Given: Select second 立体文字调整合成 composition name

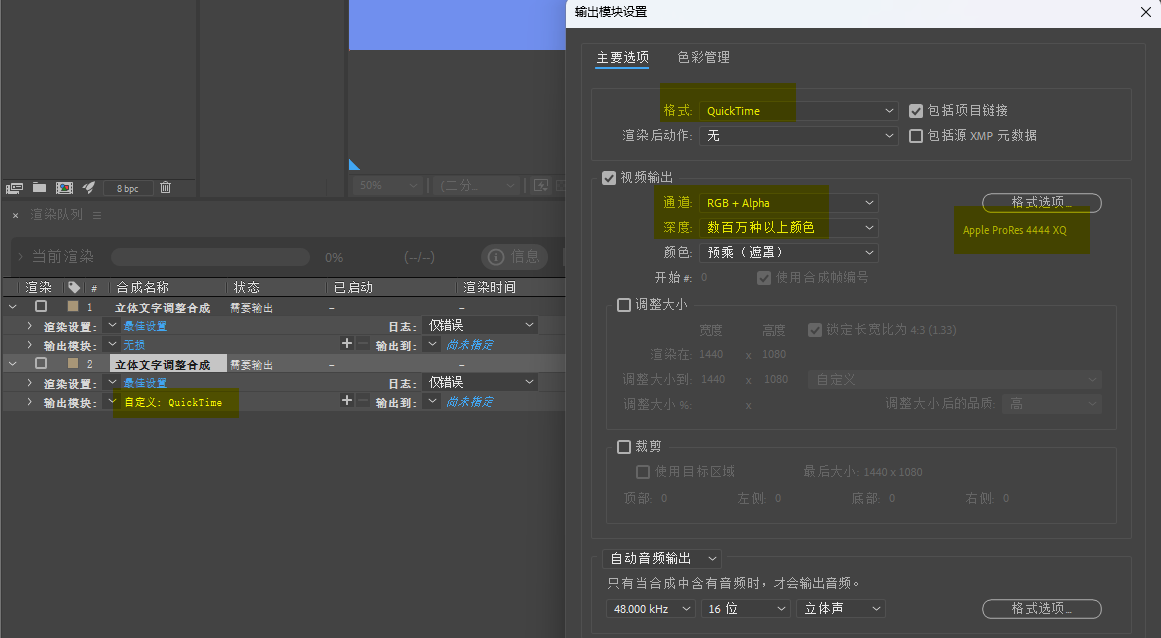Looking at the screenshot, I should [163, 365].
